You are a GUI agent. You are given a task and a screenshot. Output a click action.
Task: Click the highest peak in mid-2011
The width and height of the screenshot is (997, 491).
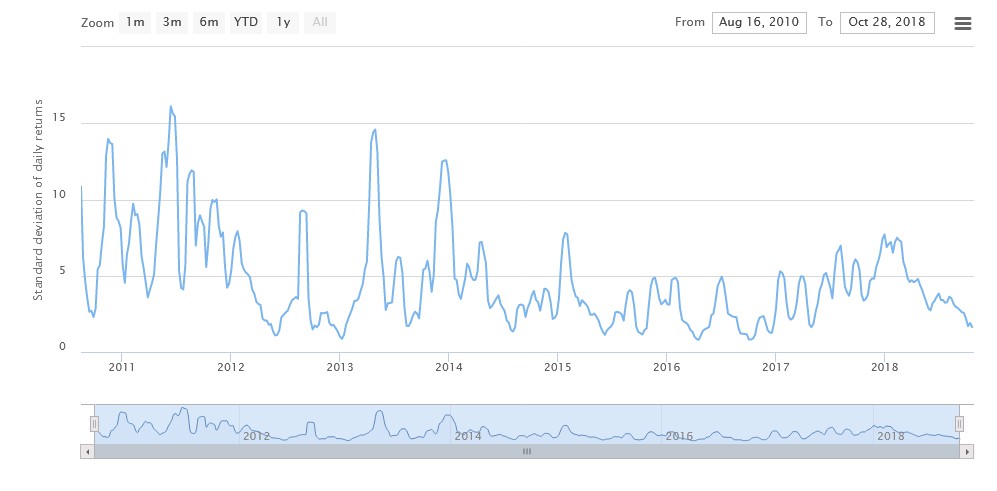tap(171, 106)
